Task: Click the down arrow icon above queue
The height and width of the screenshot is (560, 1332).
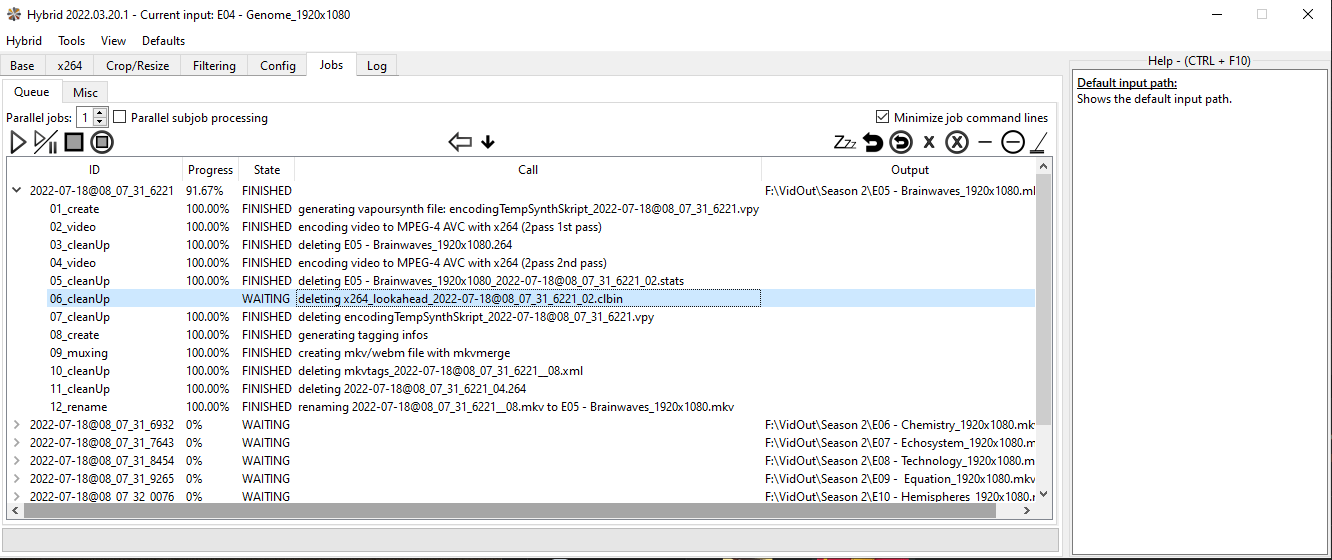Action: pyautogui.click(x=488, y=142)
